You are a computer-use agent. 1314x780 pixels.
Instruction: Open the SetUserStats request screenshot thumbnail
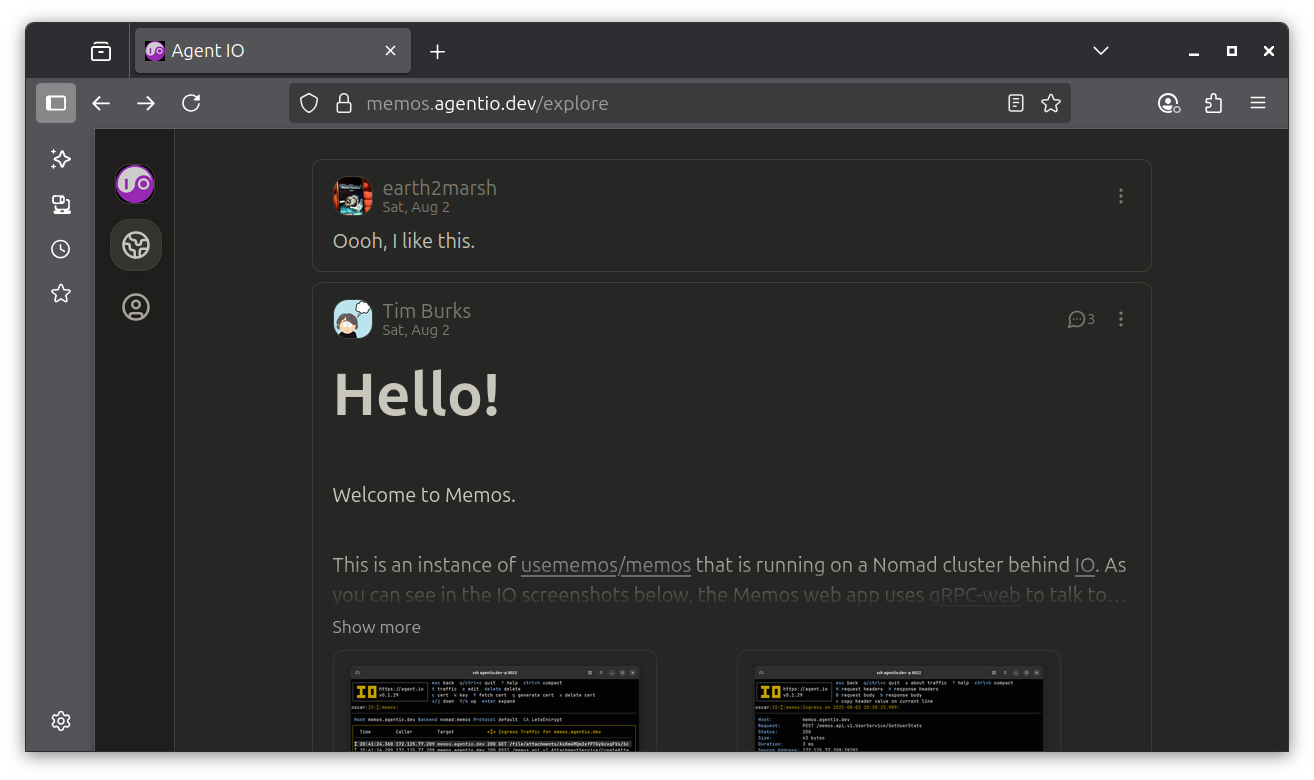pos(898,702)
